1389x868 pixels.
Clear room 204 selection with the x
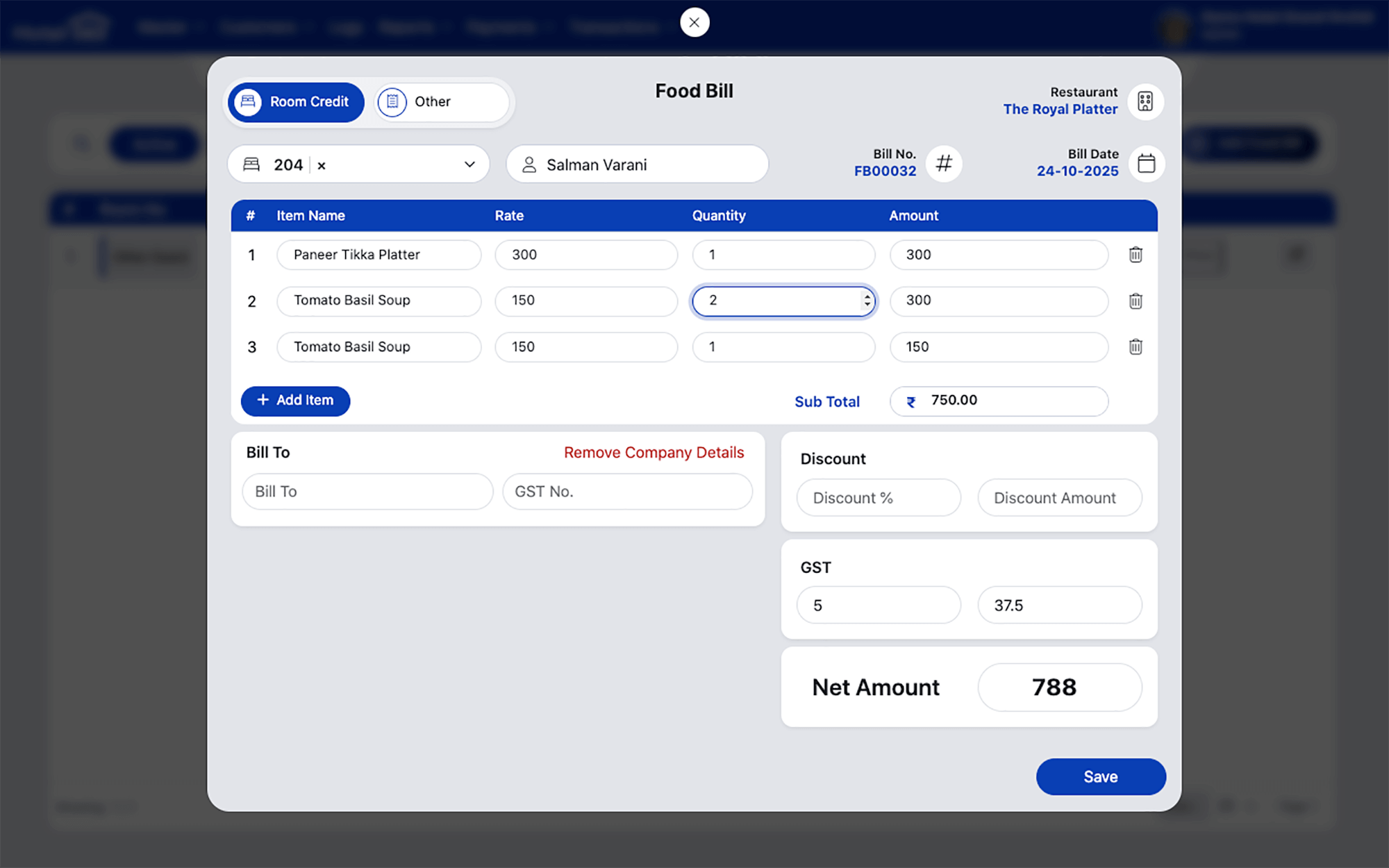pos(322,165)
